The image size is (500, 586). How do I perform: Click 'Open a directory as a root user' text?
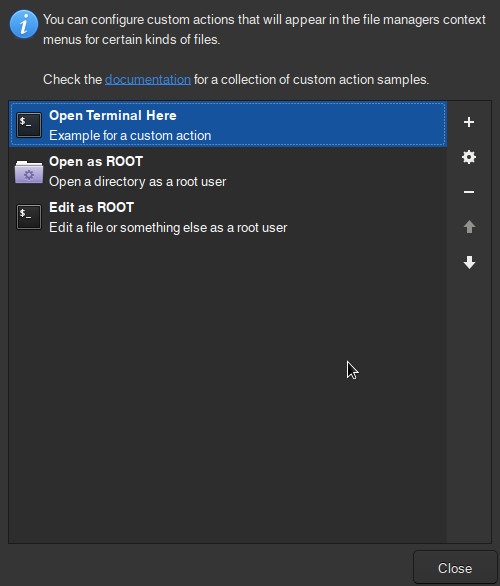pyautogui.click(x=138, y=182)
